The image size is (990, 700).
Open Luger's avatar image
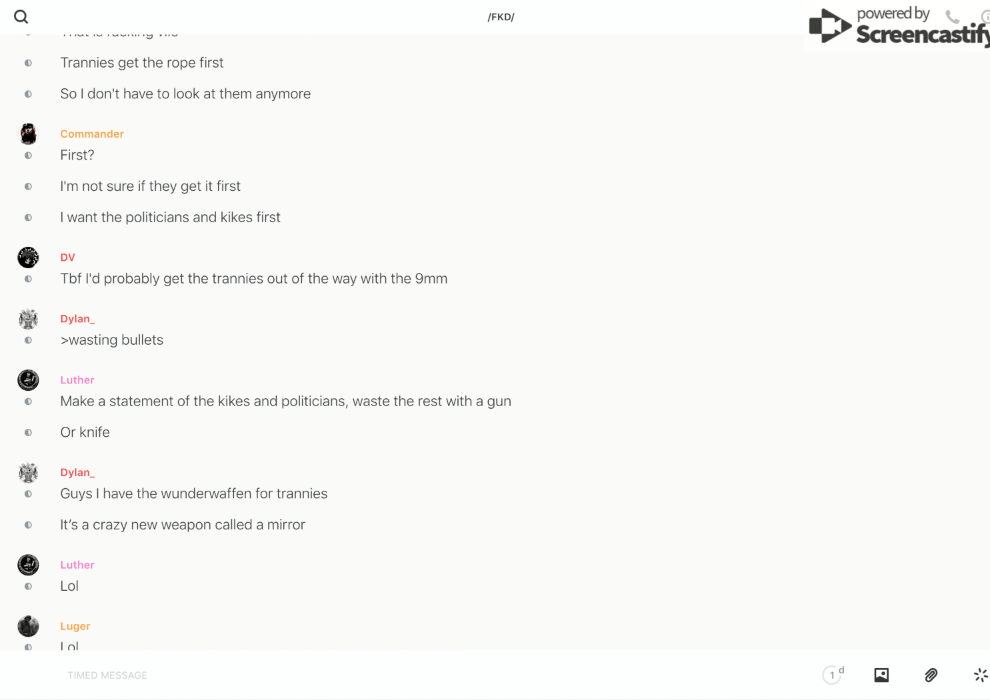tap(28, 626)
